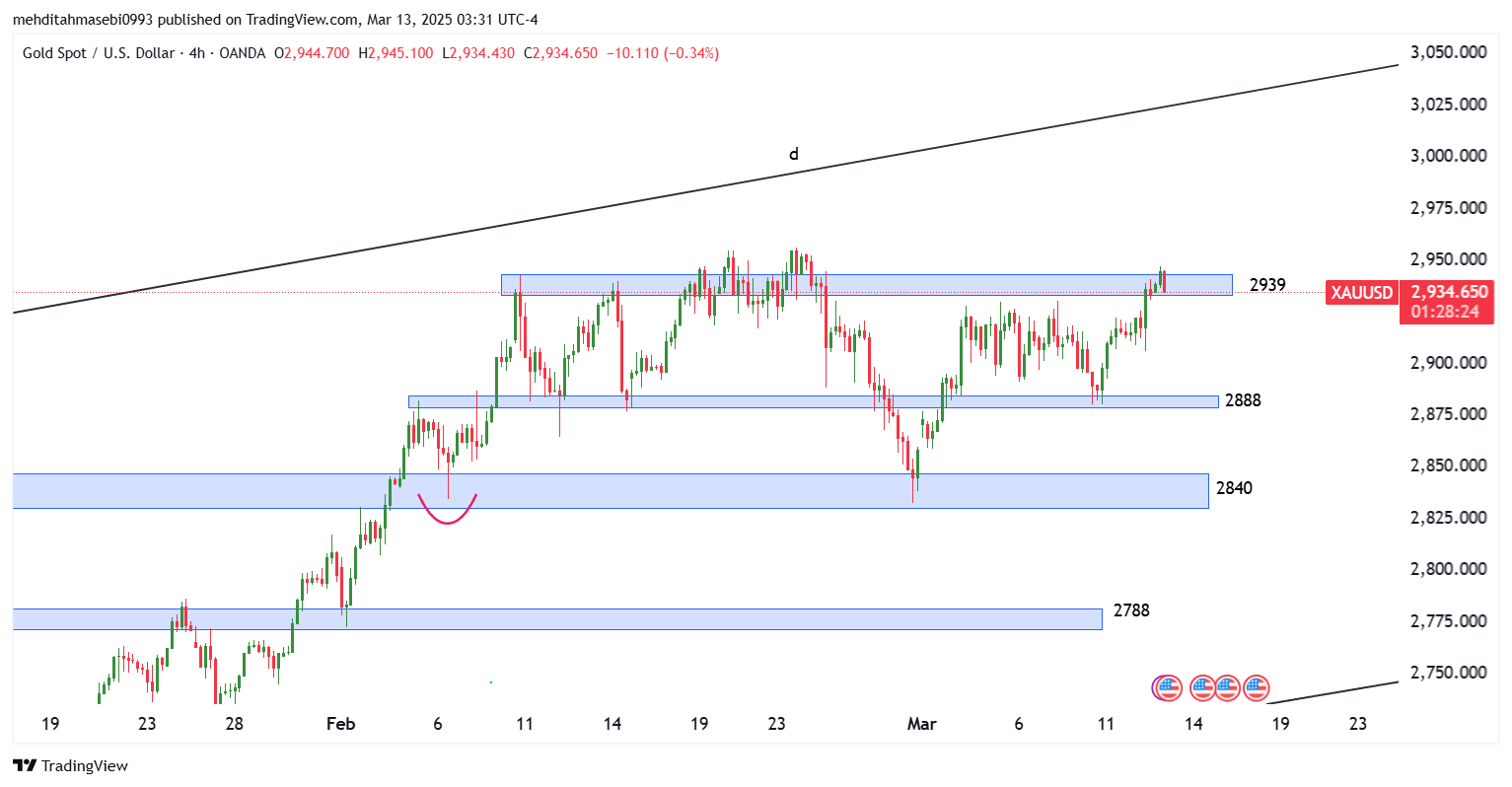The width and height of the screenshot is (1512, 787).
Task: Click the change value −10.110 (−0.34%)
Action: pos(663,53)
